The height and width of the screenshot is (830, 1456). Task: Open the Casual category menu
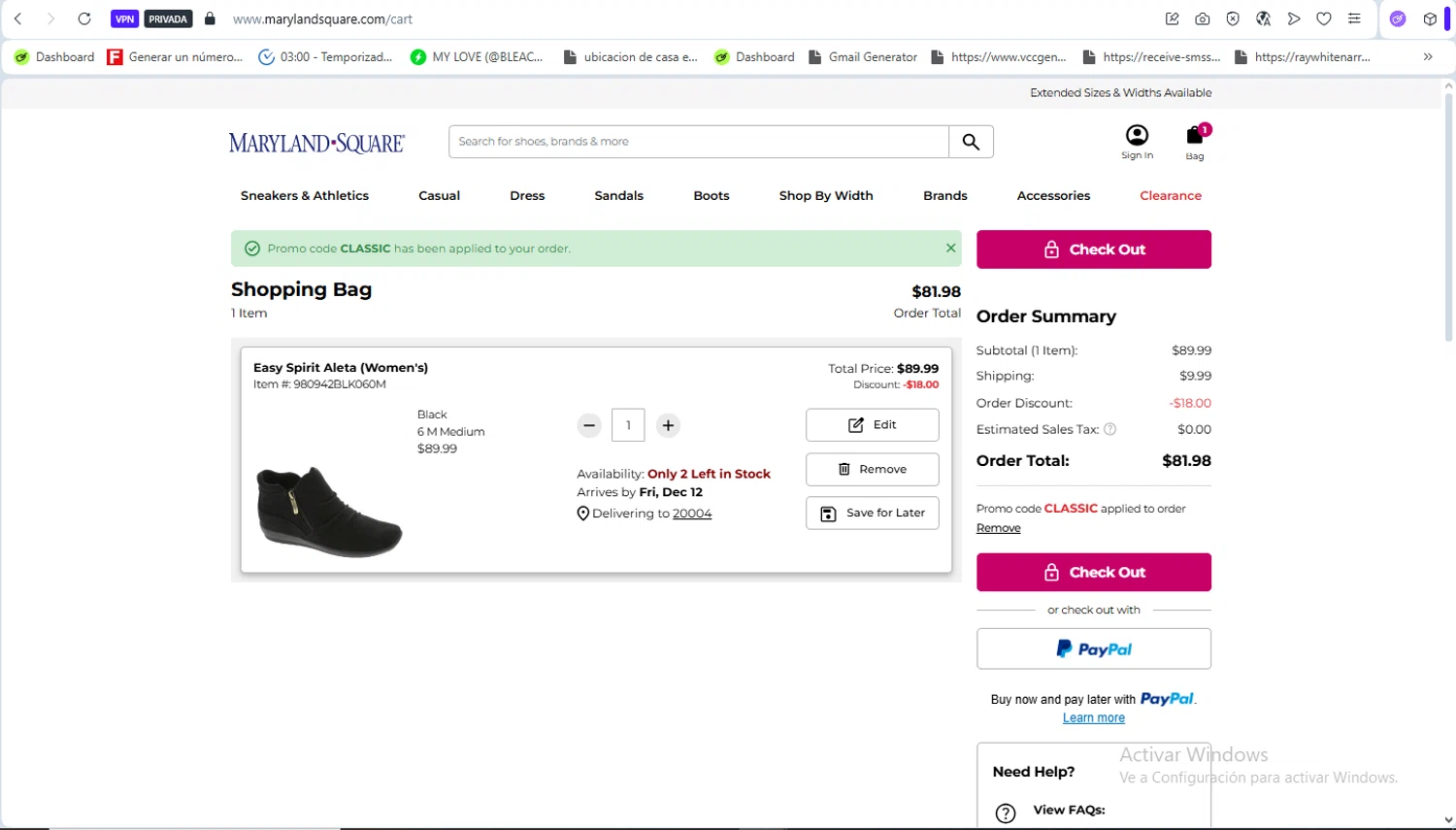pyautogui.click(x=439, y=195)
